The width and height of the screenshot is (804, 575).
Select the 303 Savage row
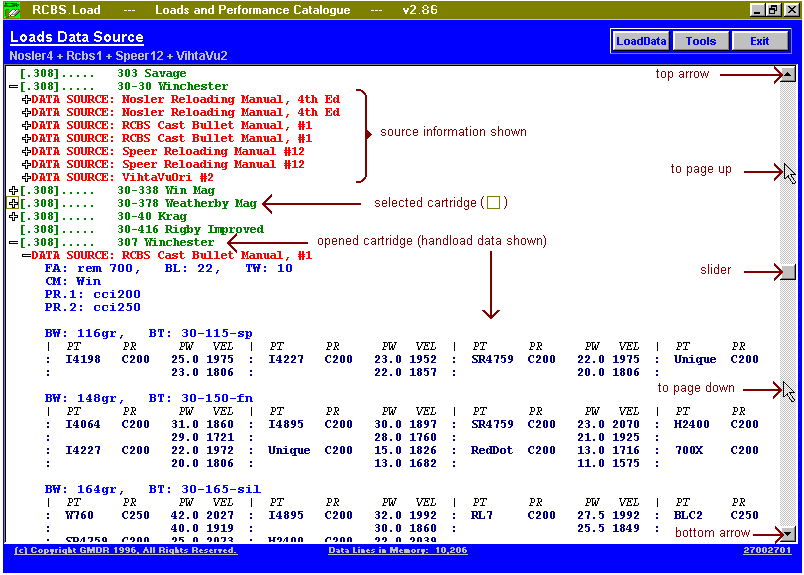click(103, 73)
